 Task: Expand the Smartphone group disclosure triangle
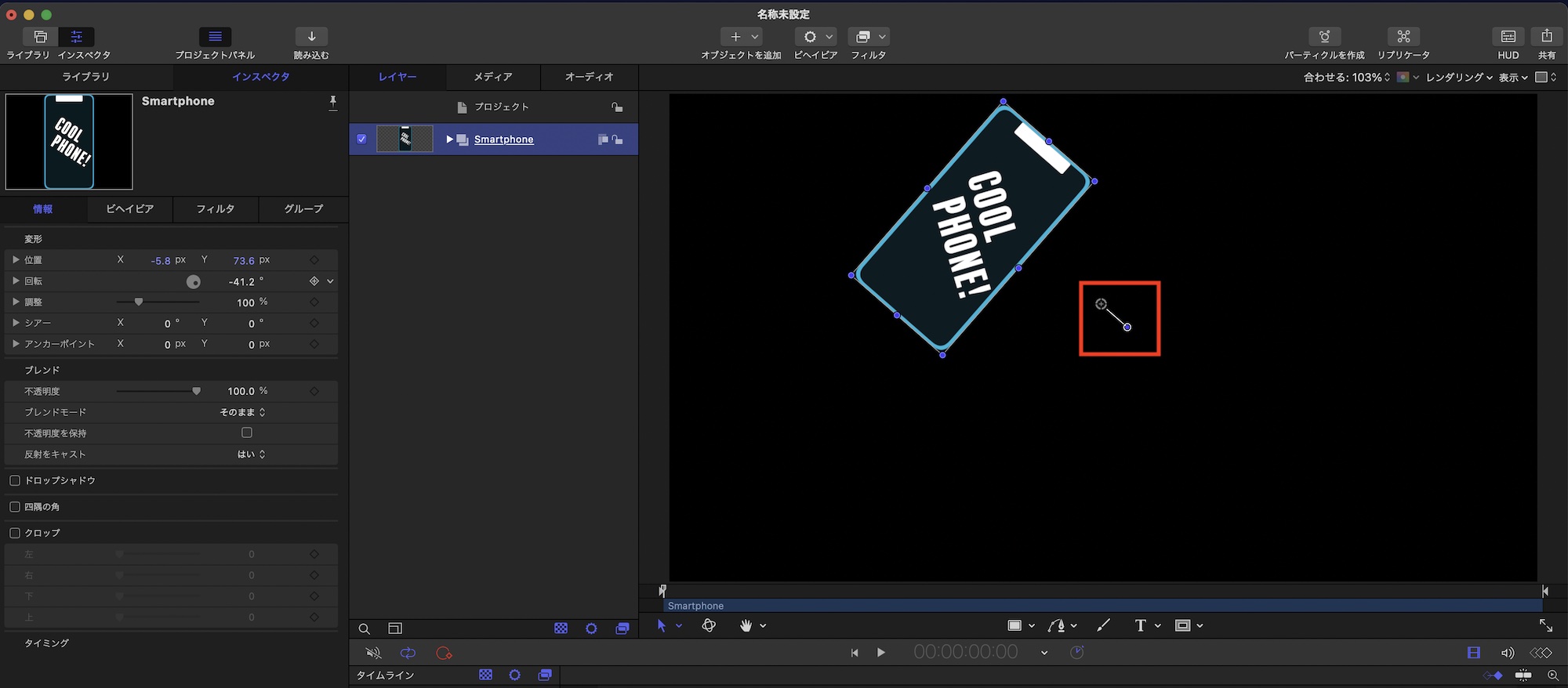pyautogui.click(x=449, y=139)
